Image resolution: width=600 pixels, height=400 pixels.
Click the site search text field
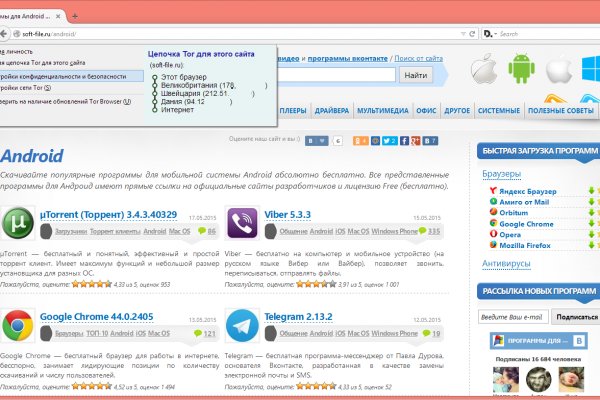(x=337, y=75)
